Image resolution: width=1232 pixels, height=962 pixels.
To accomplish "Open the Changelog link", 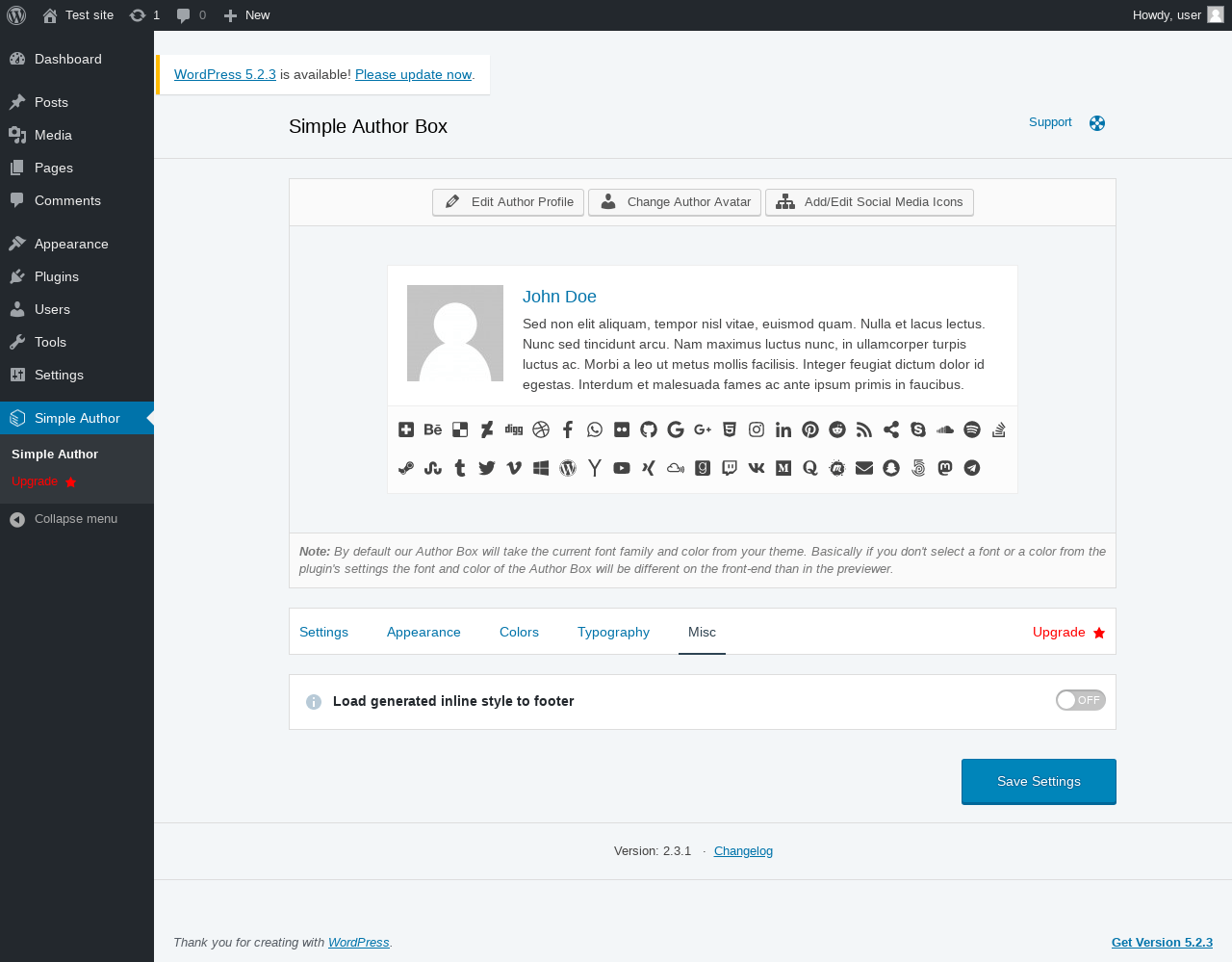I will pos(743,851).
